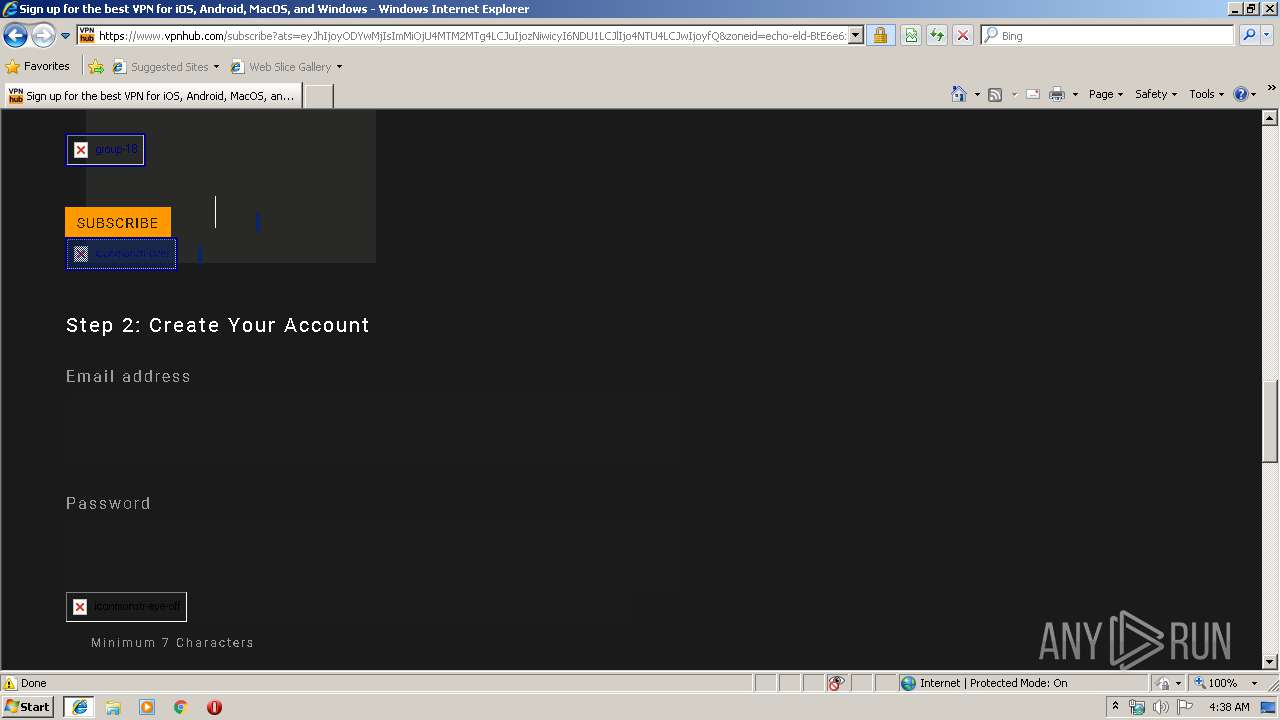Open the Page menu
This screenshot has height=720, width=1280.
point(1105,94)
